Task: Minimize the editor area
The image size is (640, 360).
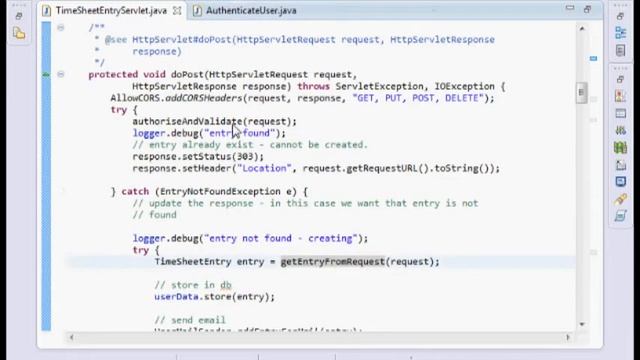Action: [570, 8]
